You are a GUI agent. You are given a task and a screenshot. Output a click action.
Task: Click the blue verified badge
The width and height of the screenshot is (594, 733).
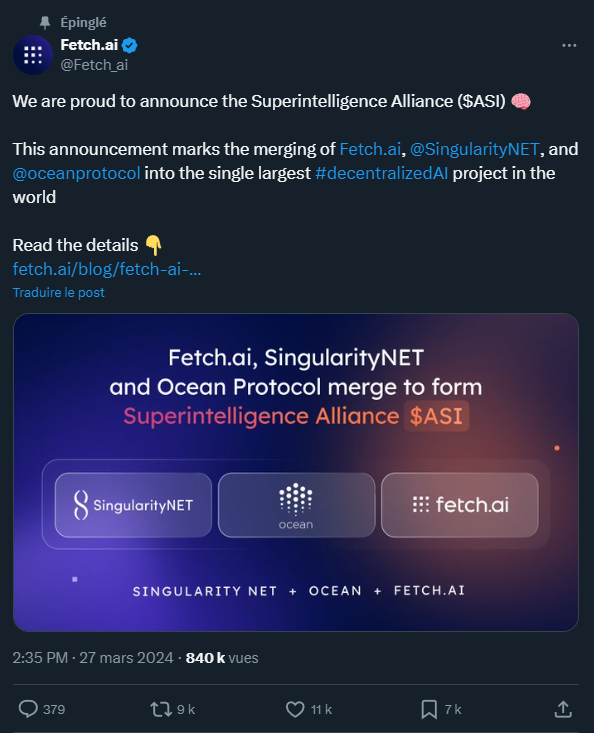[x=129, y=45]
